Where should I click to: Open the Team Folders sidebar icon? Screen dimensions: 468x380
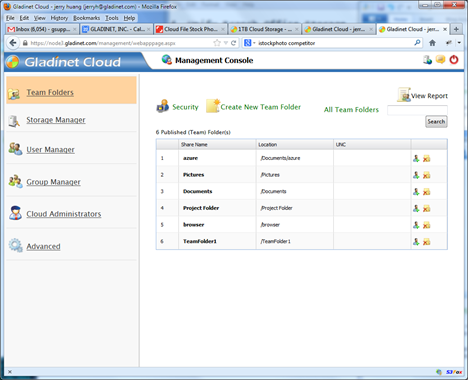14,94
